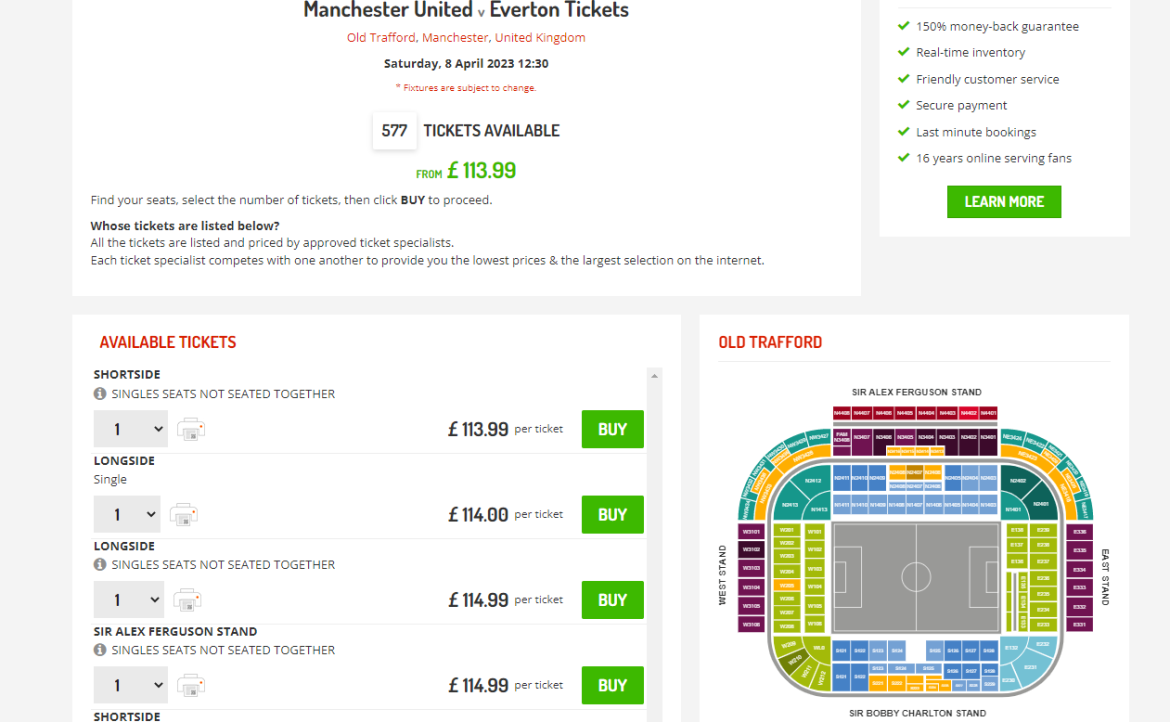Click the info icon on Sir Alex Ferguson Stand note
This screenshot has height=722, width=1170.
[x=99, y=650]
